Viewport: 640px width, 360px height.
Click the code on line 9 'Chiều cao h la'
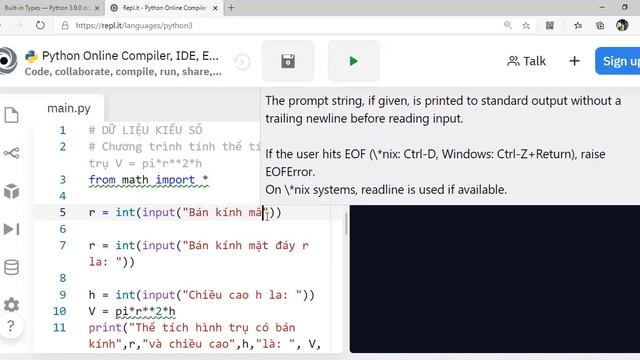tap(202, 295)
